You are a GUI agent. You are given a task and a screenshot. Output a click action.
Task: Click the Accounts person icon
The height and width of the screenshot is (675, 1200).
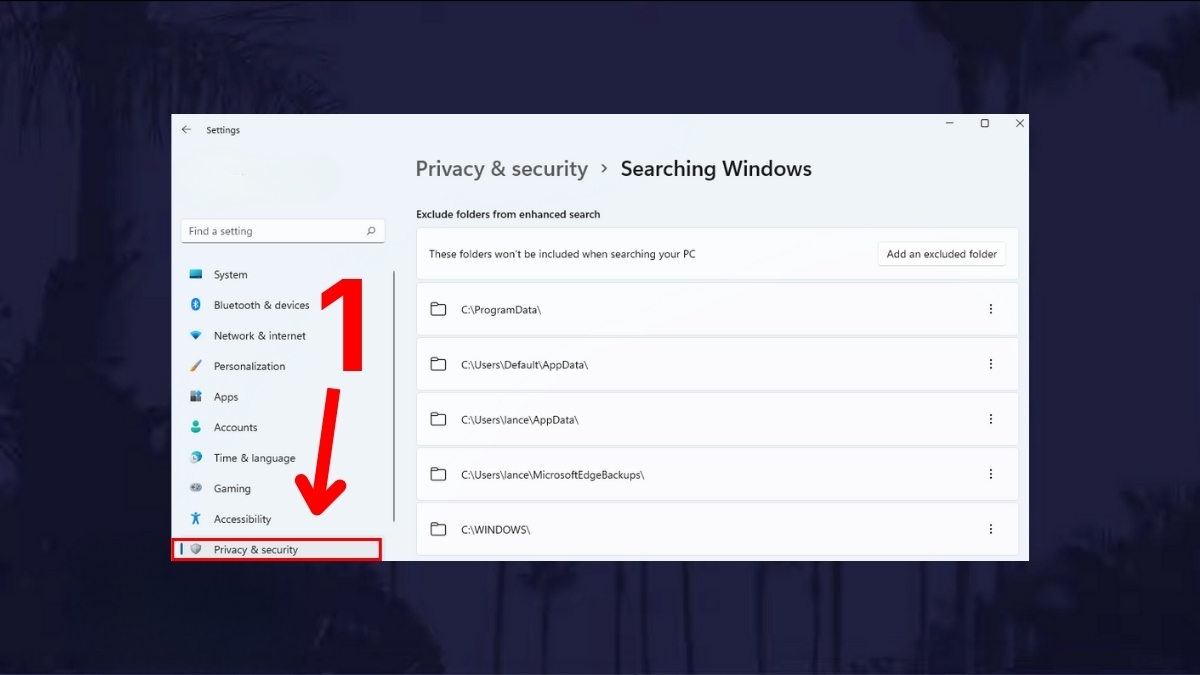196,427
